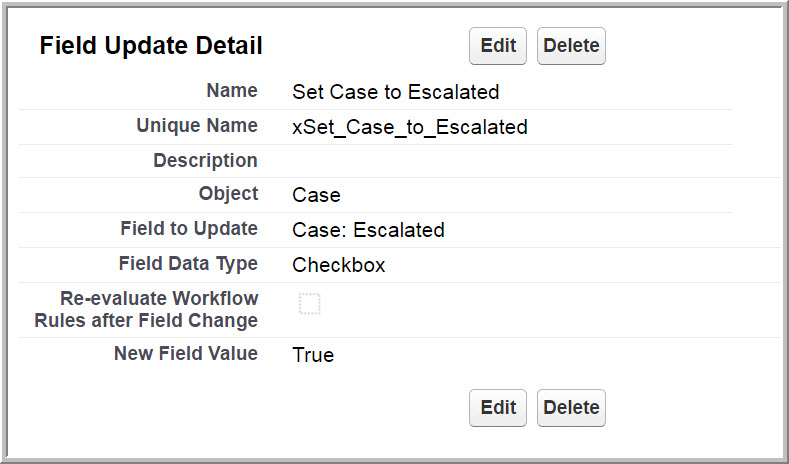Click the 'Unique Name' field label
This screenshot has width=789, height=464.
coord(197,126)
